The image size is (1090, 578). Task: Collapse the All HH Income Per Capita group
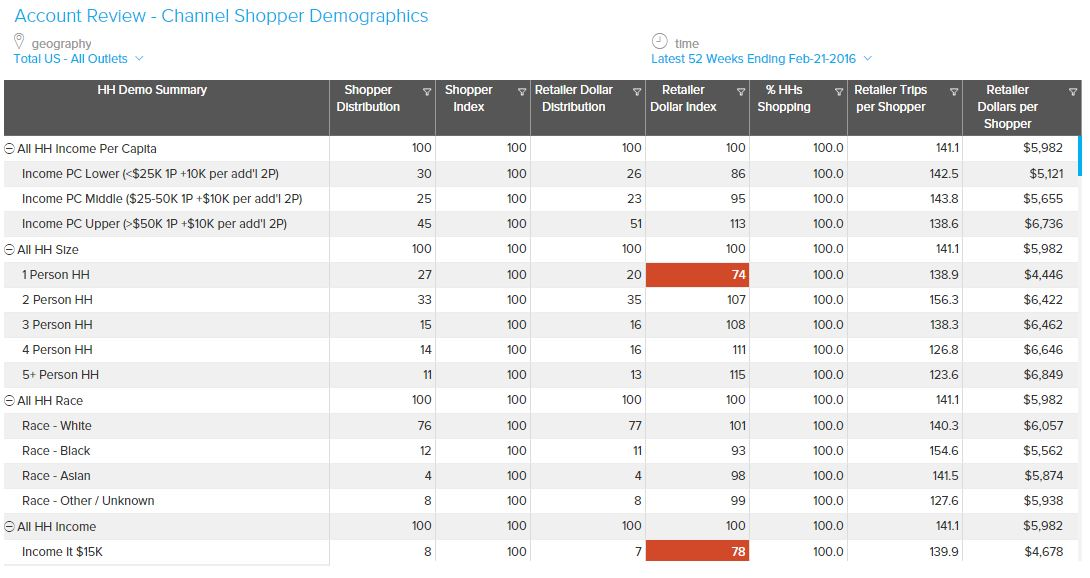point(10,149)
